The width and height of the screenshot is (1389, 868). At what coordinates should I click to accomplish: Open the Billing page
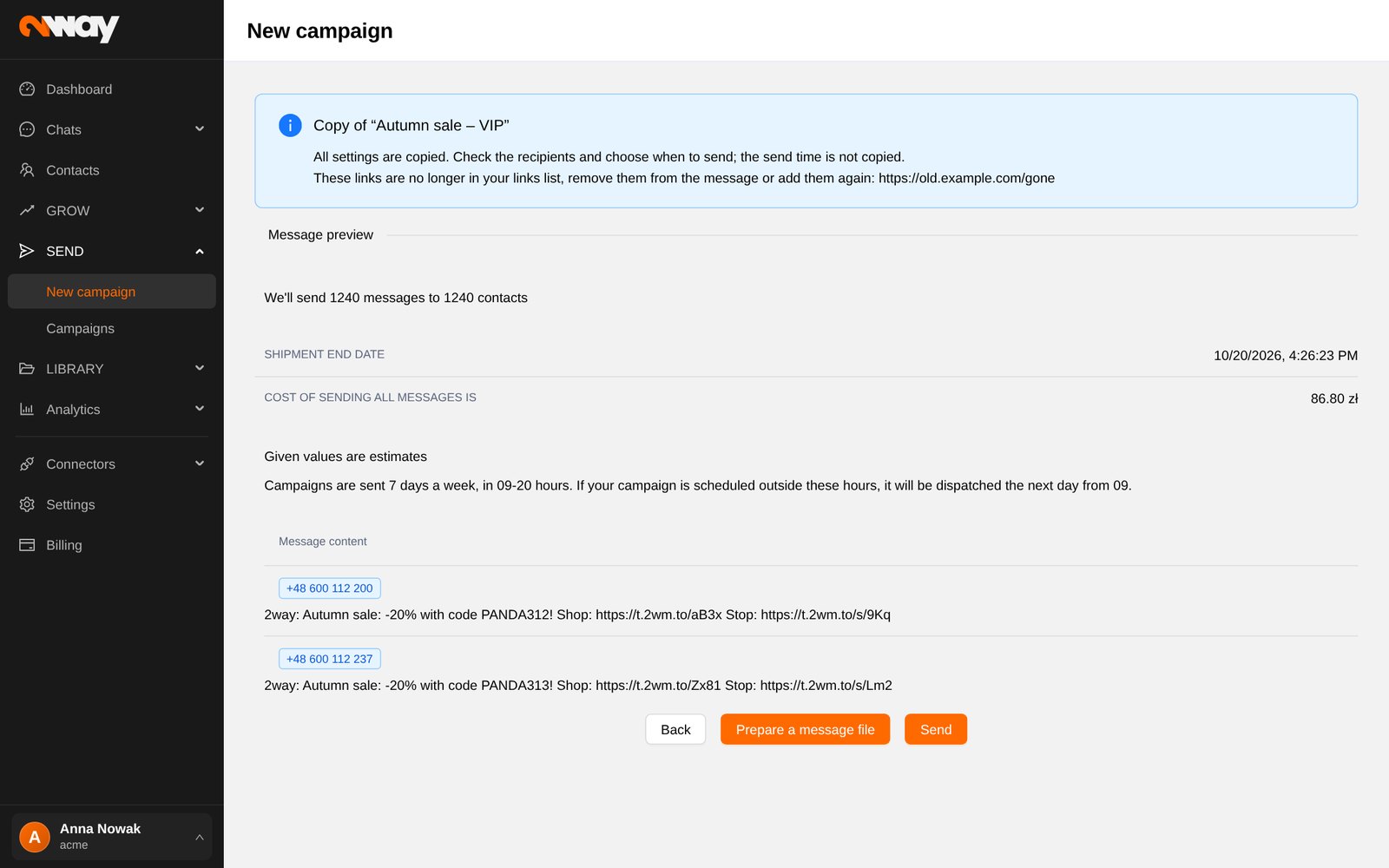point(112,545)
